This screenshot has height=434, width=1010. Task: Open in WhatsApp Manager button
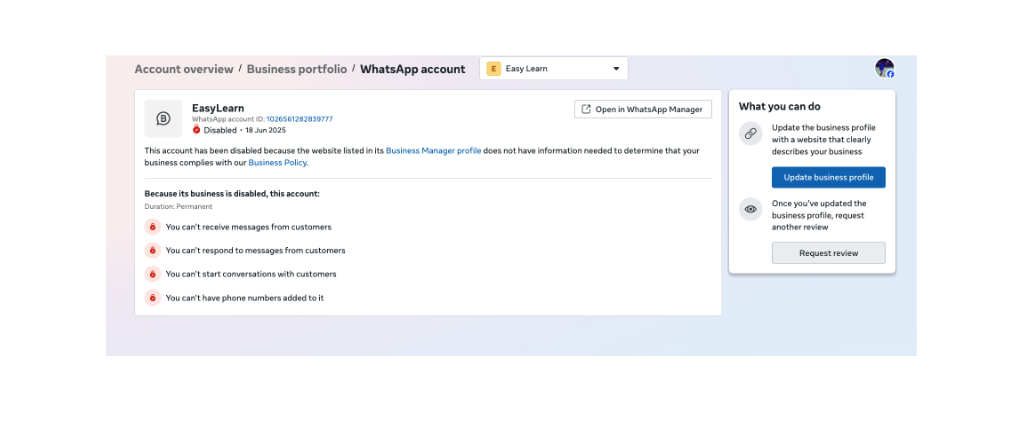pyautogui.click(x=643, y=109)
